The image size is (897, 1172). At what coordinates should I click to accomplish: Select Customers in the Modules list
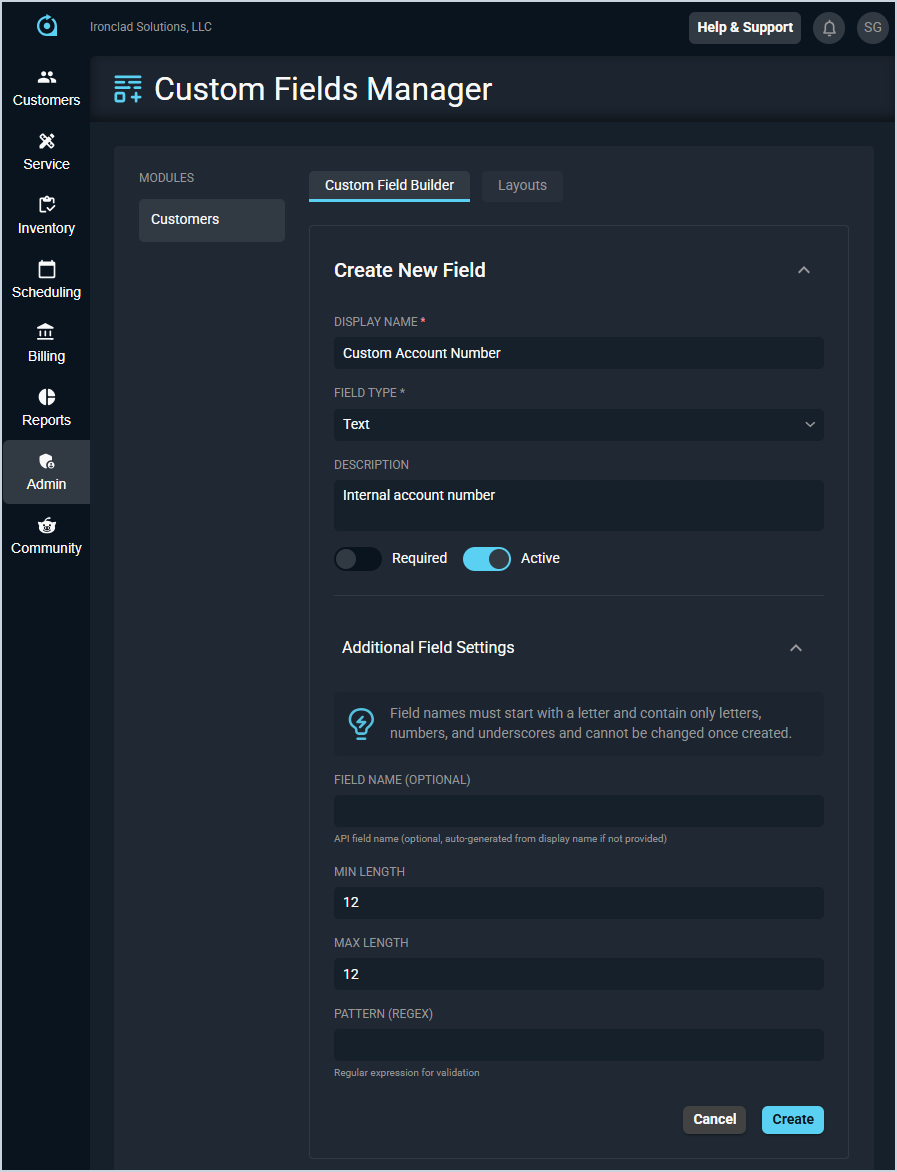point(211,220)
